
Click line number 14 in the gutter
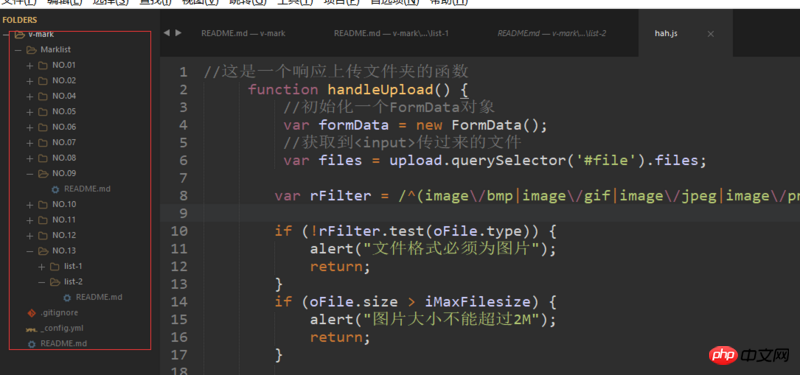(179, 302)
